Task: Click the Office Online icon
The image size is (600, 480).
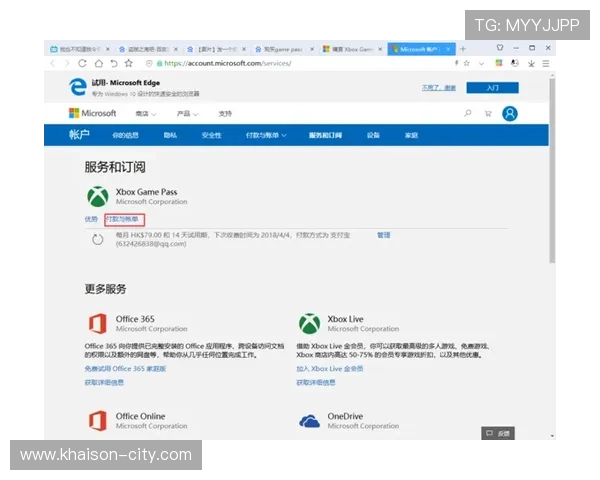Action: click(98, 421)
